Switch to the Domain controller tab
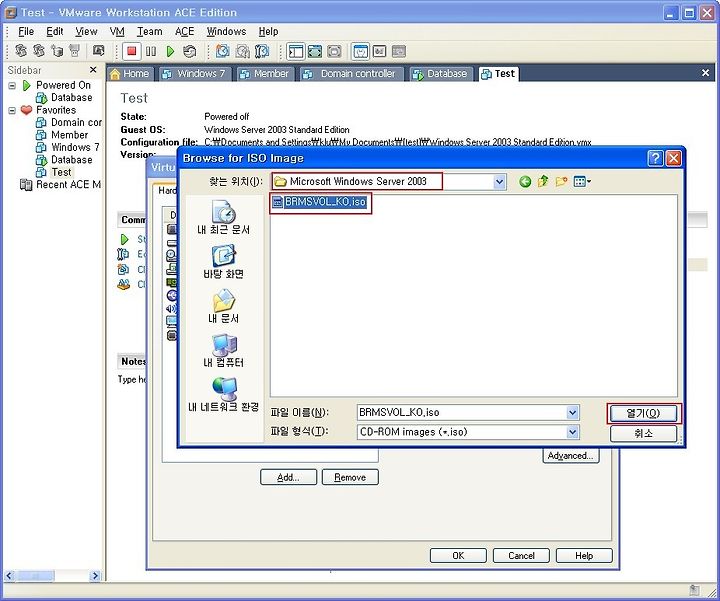This screenshot has width=720, height=601. point(351,74)
